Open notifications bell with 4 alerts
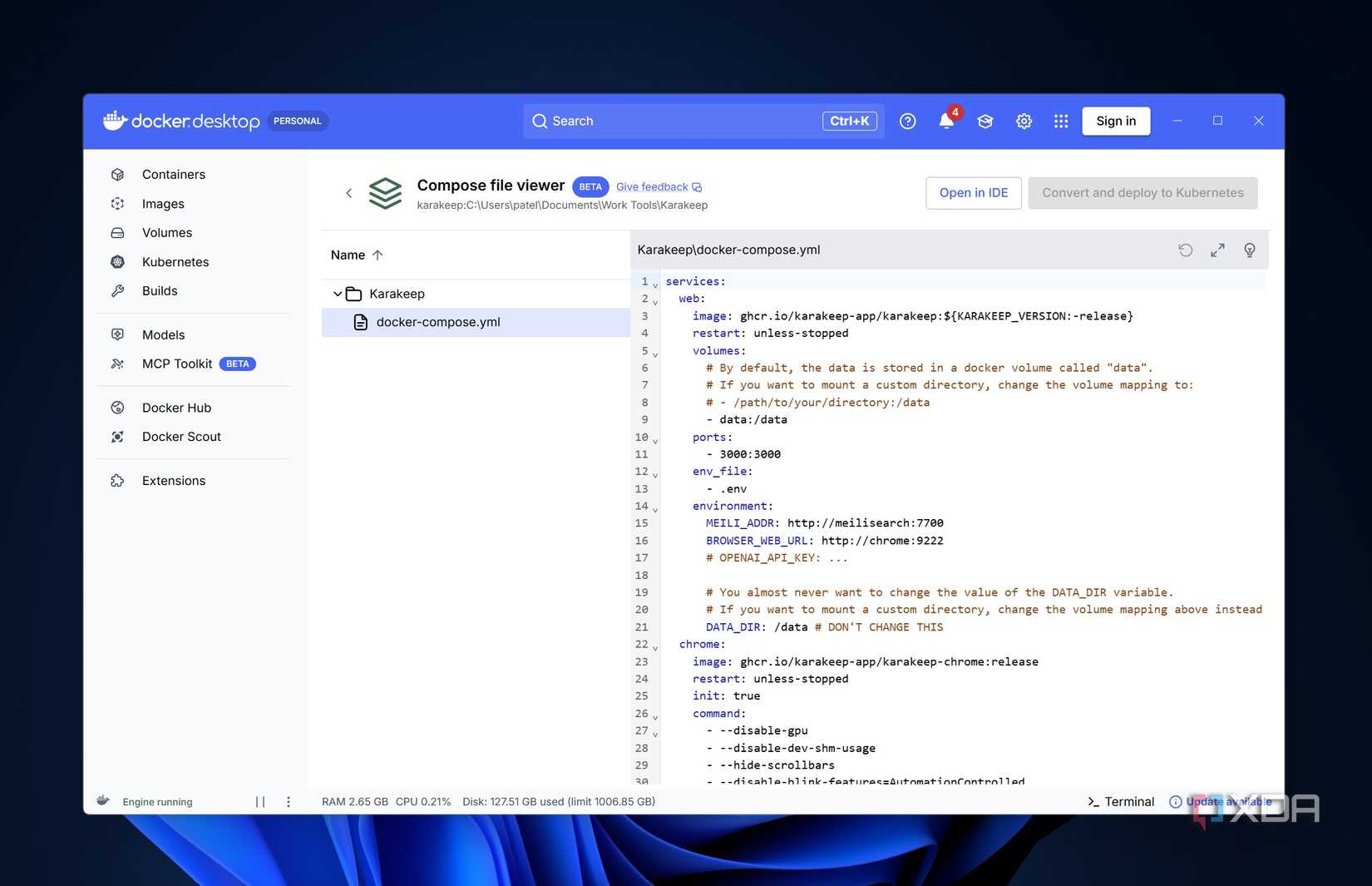 click(946, 121)
